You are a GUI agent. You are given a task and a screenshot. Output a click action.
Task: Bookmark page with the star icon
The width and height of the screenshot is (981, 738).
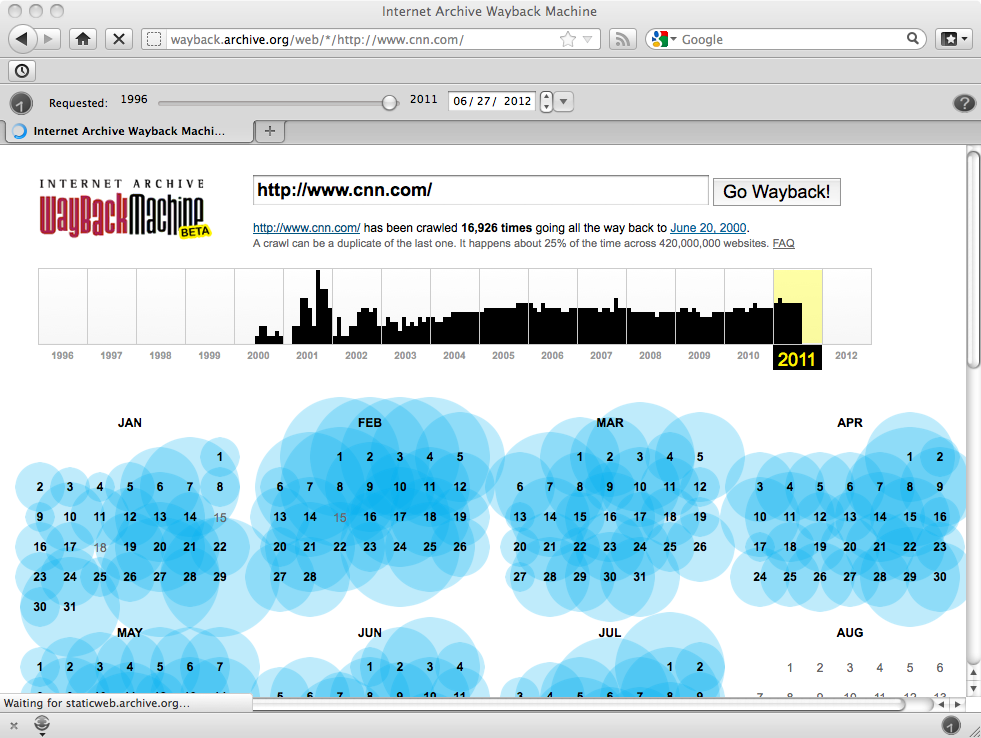pos(567,39)
